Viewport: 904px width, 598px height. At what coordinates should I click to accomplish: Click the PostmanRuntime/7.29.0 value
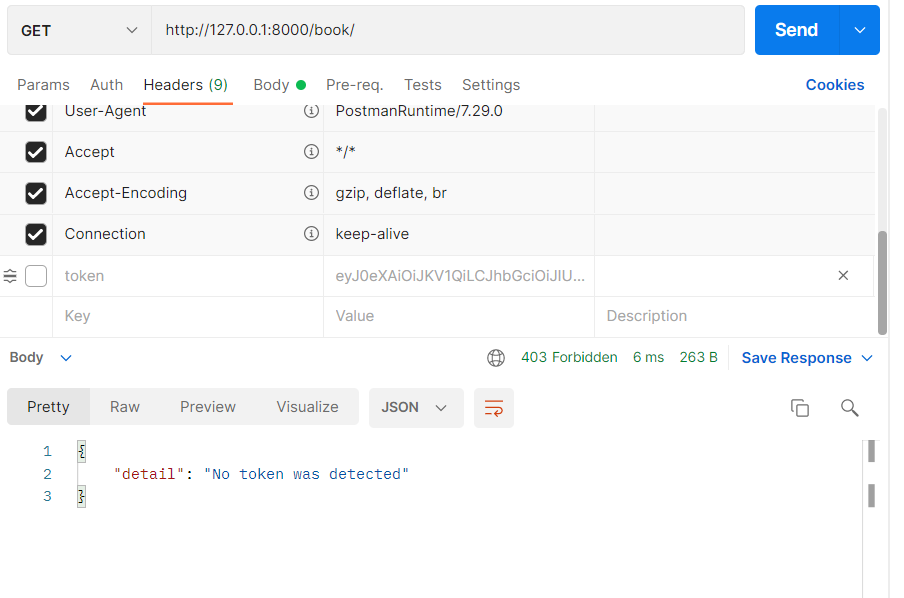tap(419, 111)
